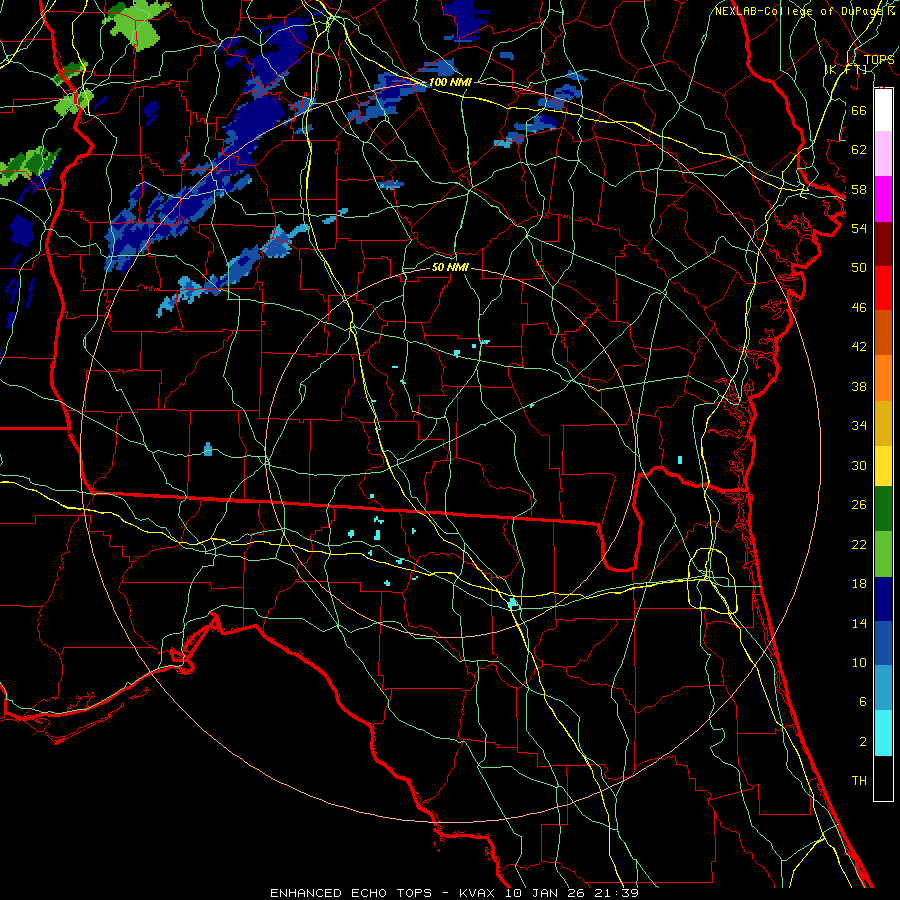Screen dimensions: 900x900
Task: Click the legend value "54"
Action: click(859, 228)
